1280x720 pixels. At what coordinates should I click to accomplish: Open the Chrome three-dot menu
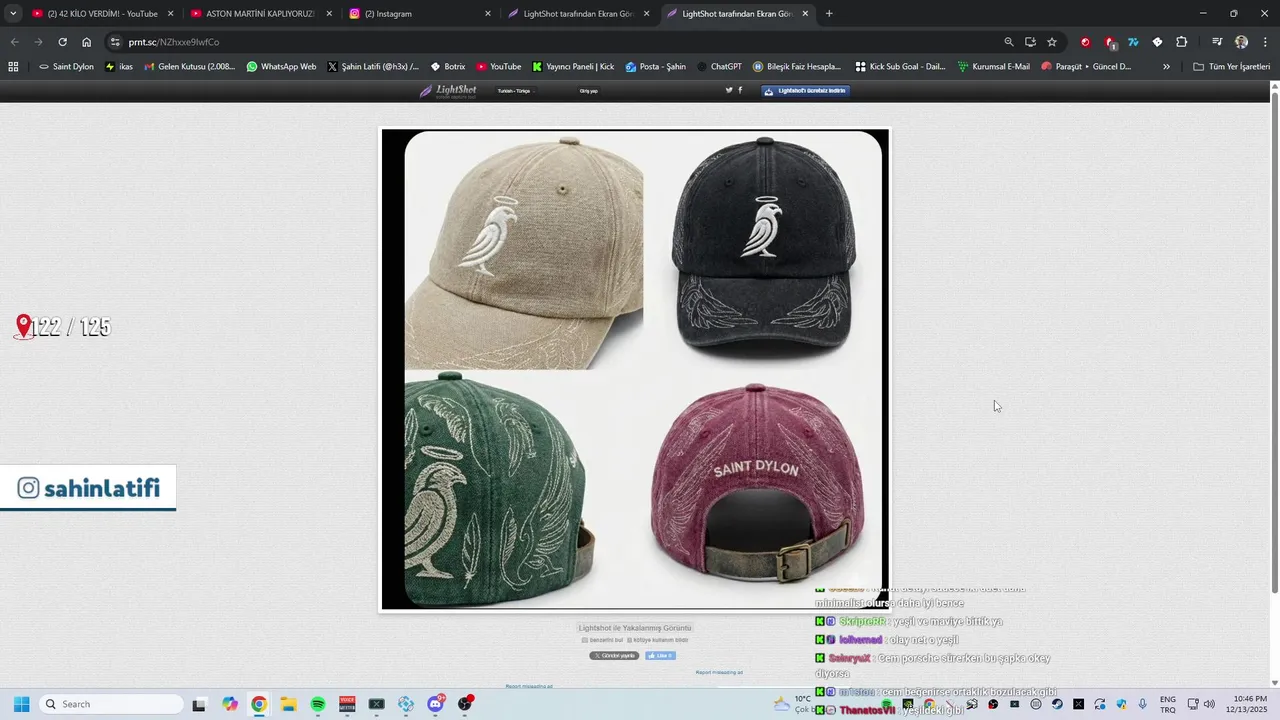pyautogui.click(x=1265, y=42)
